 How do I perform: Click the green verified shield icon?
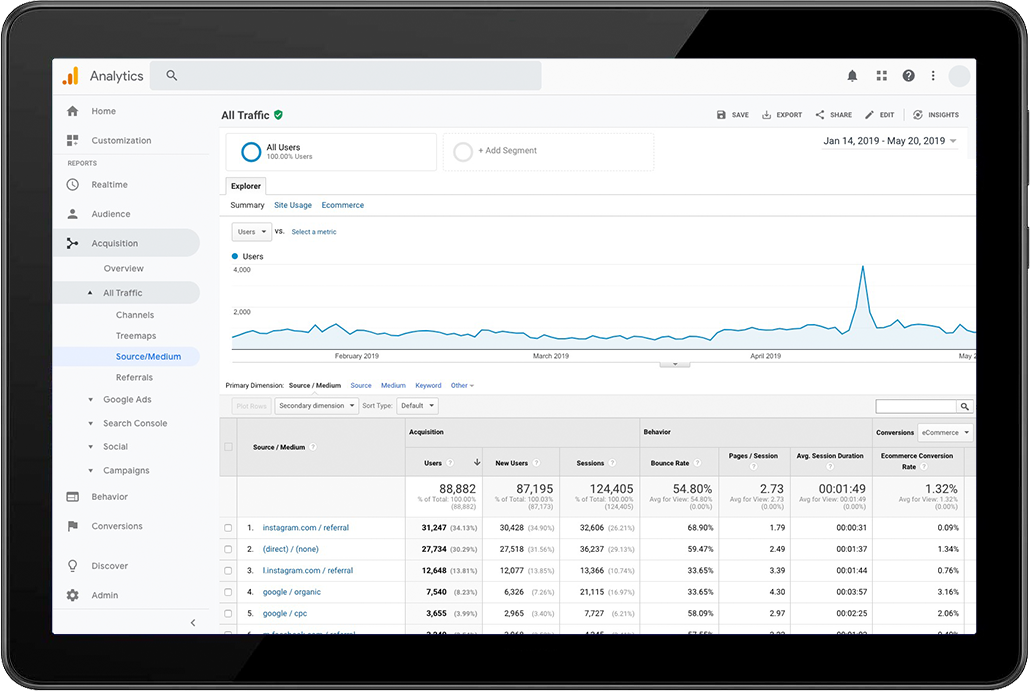click(279, 115)
